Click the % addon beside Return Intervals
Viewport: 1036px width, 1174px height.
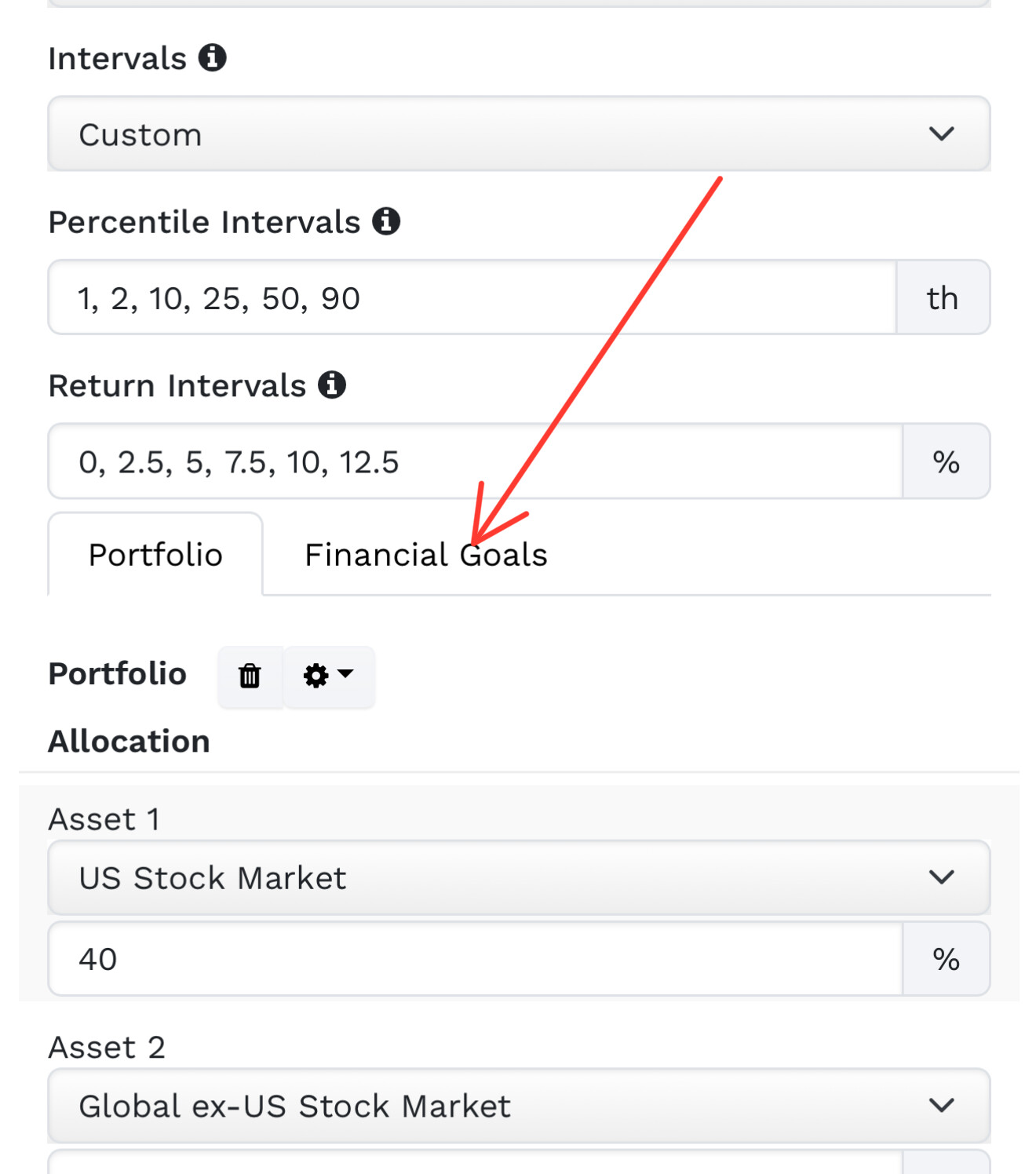pos(946,461)
